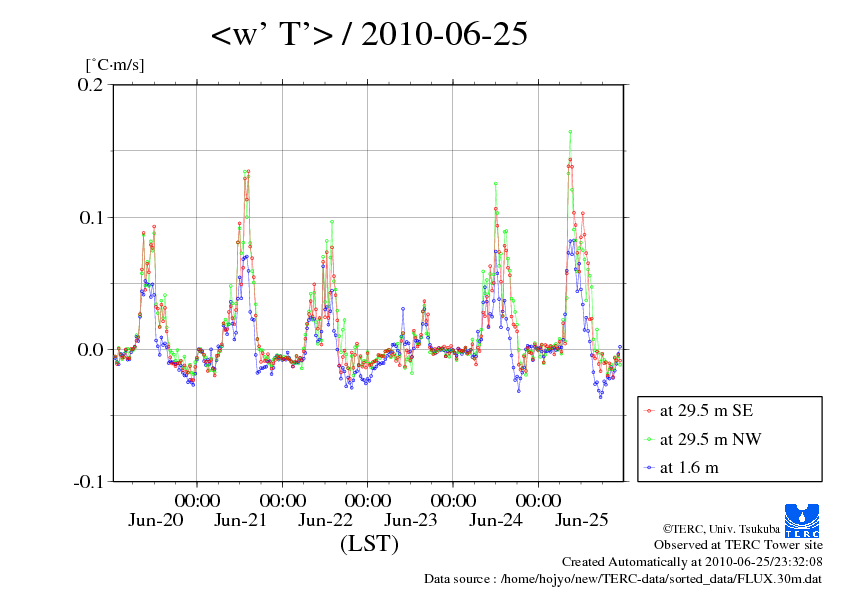Viewport: 842px width, 595px height.
Task: Click the Jun-23 date label
Action: (x=411, y=520)
